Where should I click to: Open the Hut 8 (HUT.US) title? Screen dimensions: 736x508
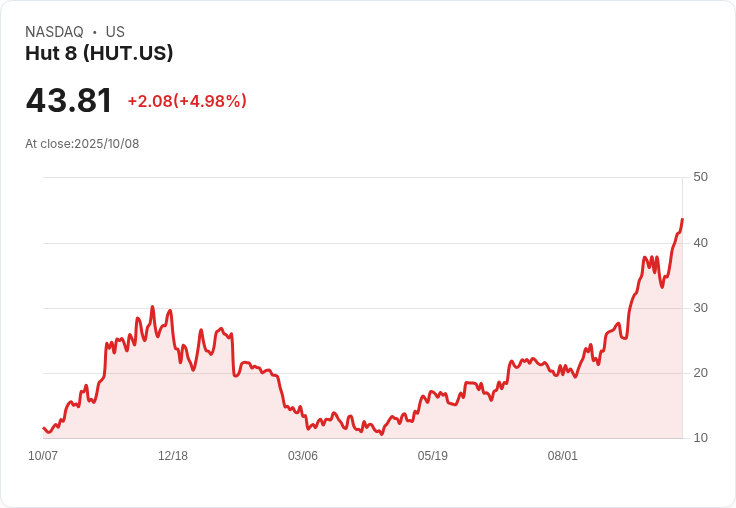point(99,53)
